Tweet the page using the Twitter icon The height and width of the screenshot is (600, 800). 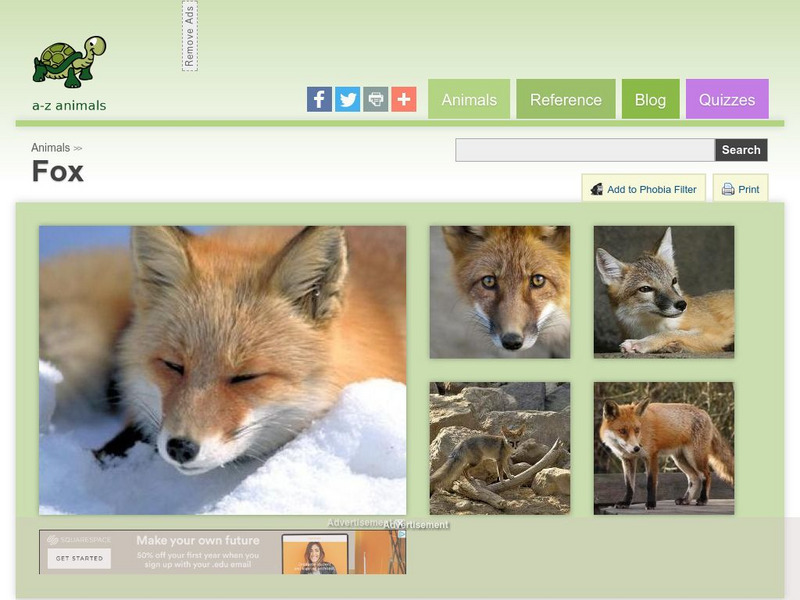click(x=346, y=99)
